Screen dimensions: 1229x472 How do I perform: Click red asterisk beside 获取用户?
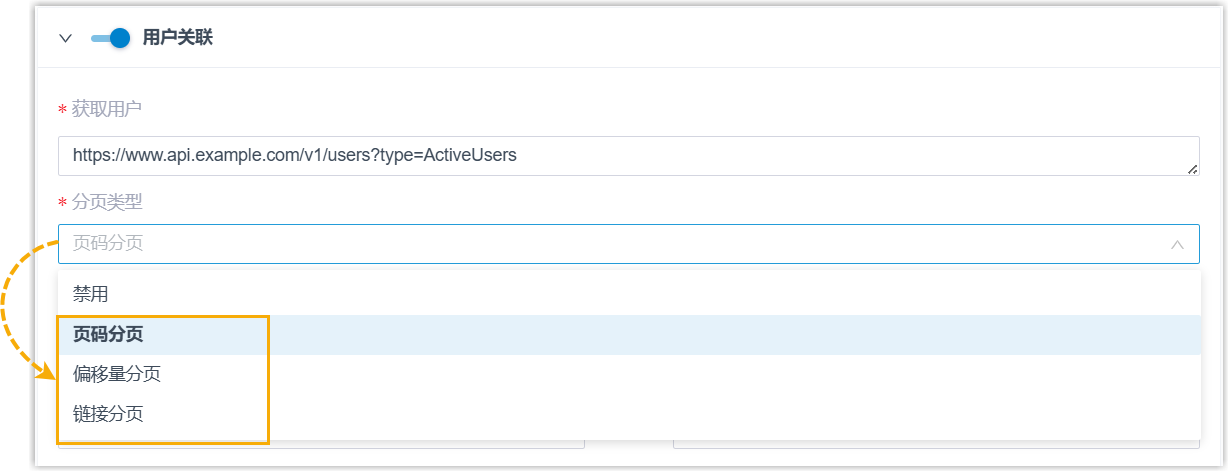click(x=63, y=110)
